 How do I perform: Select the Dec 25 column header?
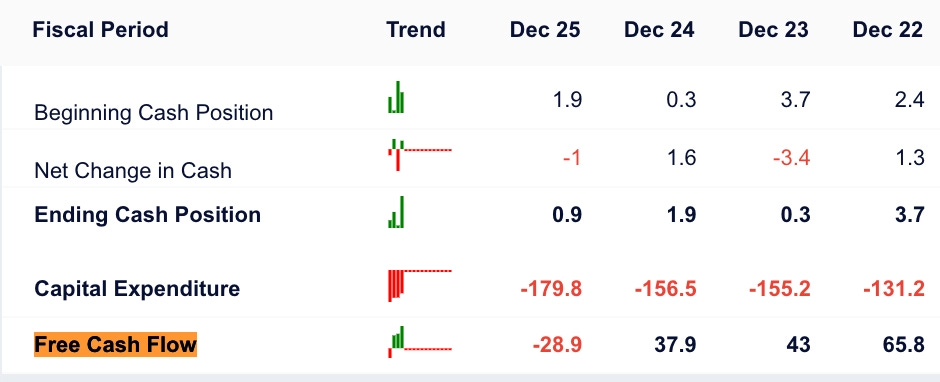pos(545,29)
